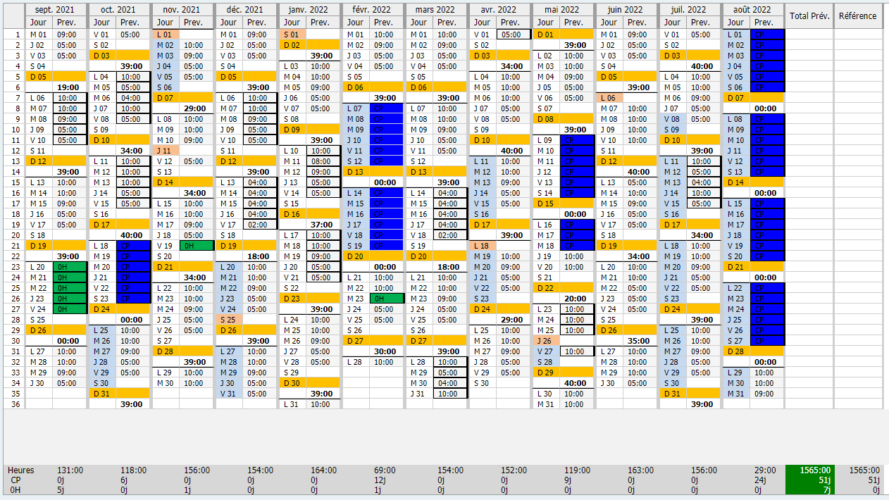Click the D 01 Sunday cell in mai 2022
This screenshot has height=500, width=889.
tap(545, 34)
